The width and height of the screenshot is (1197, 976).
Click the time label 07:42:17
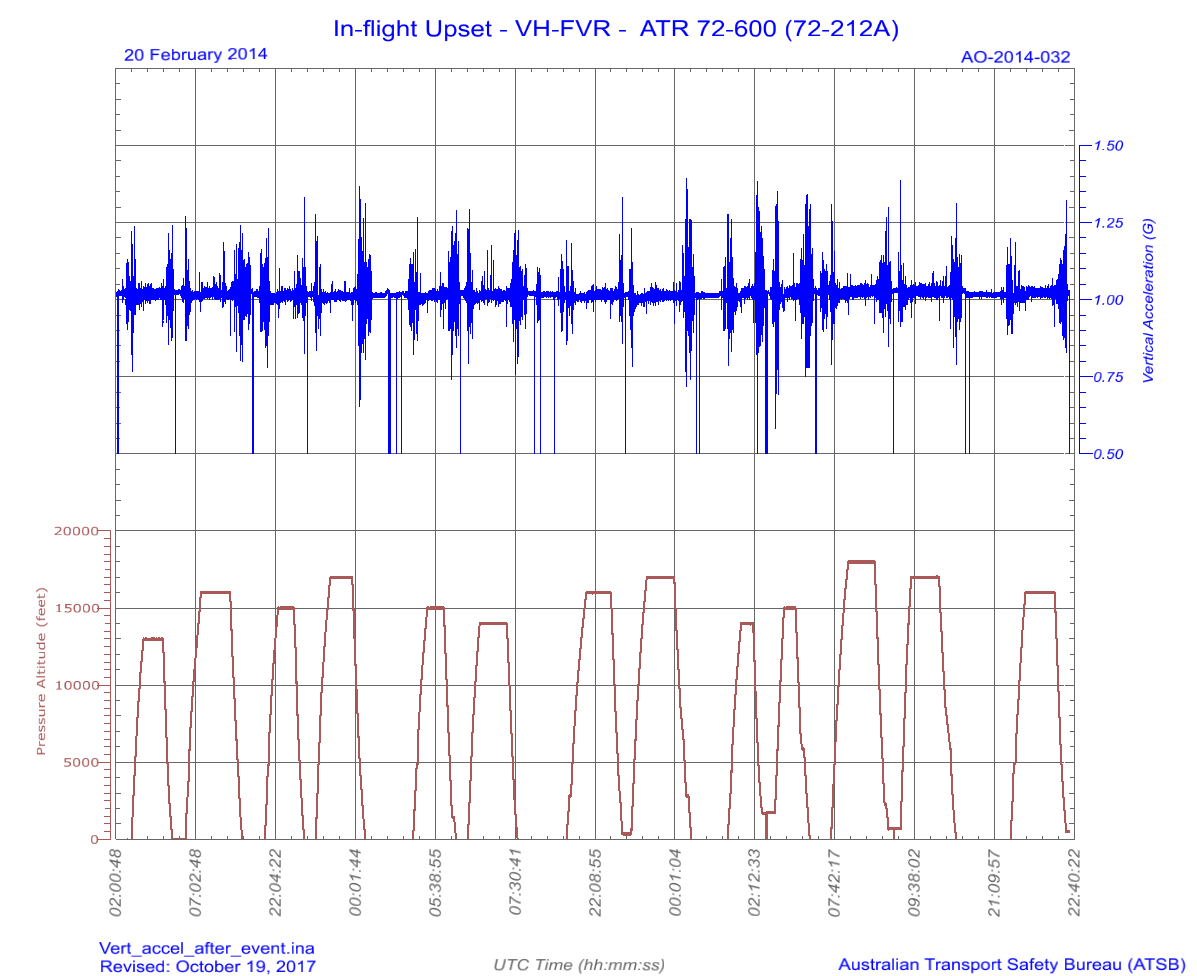click(835, 881)
